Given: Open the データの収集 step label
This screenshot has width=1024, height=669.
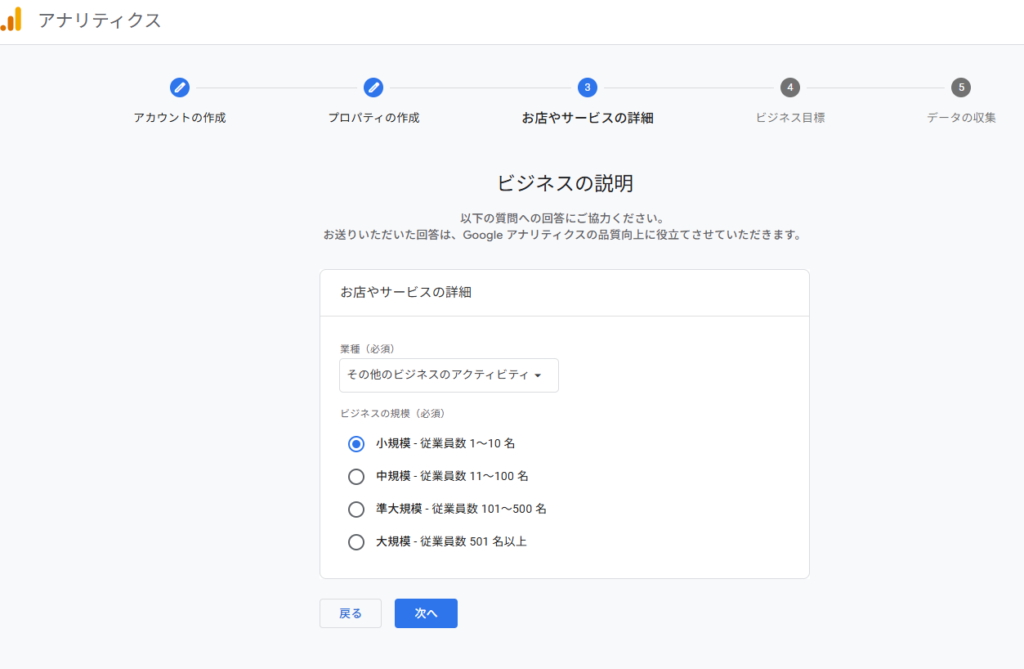Looking at the screenshot, I should pos(961,118).
